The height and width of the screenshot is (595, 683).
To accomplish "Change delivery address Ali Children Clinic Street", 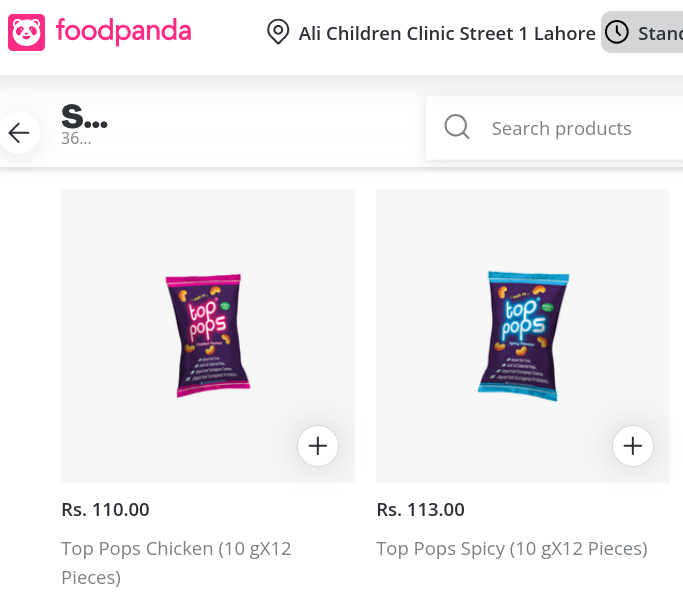I will 446,34.
